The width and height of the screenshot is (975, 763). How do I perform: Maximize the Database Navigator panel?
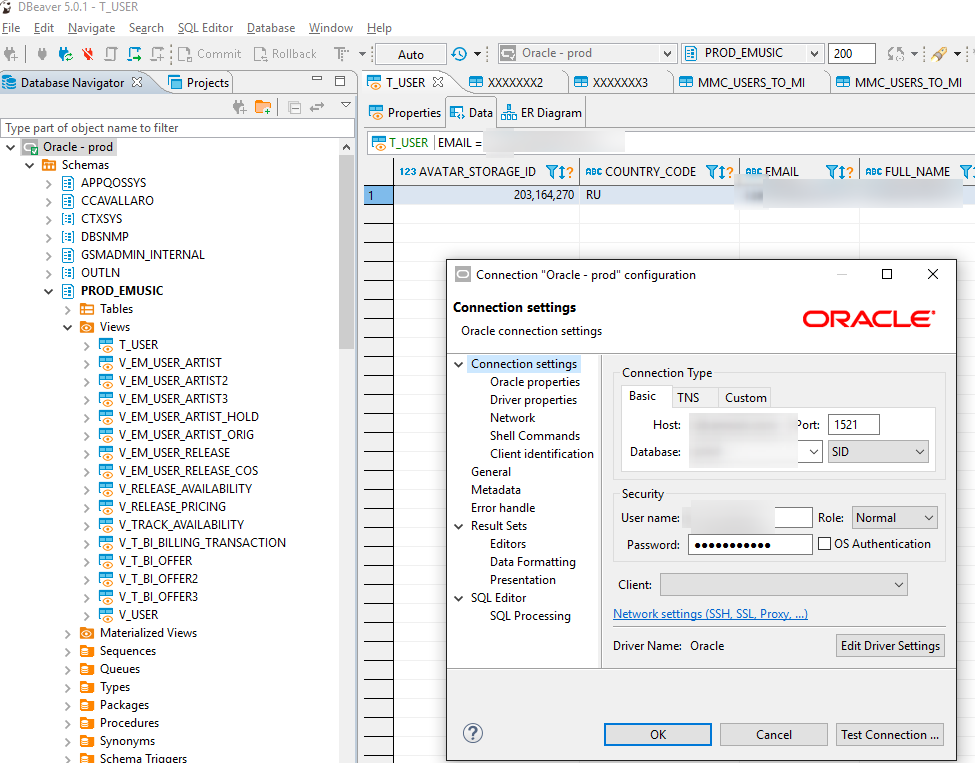(340, 81)
